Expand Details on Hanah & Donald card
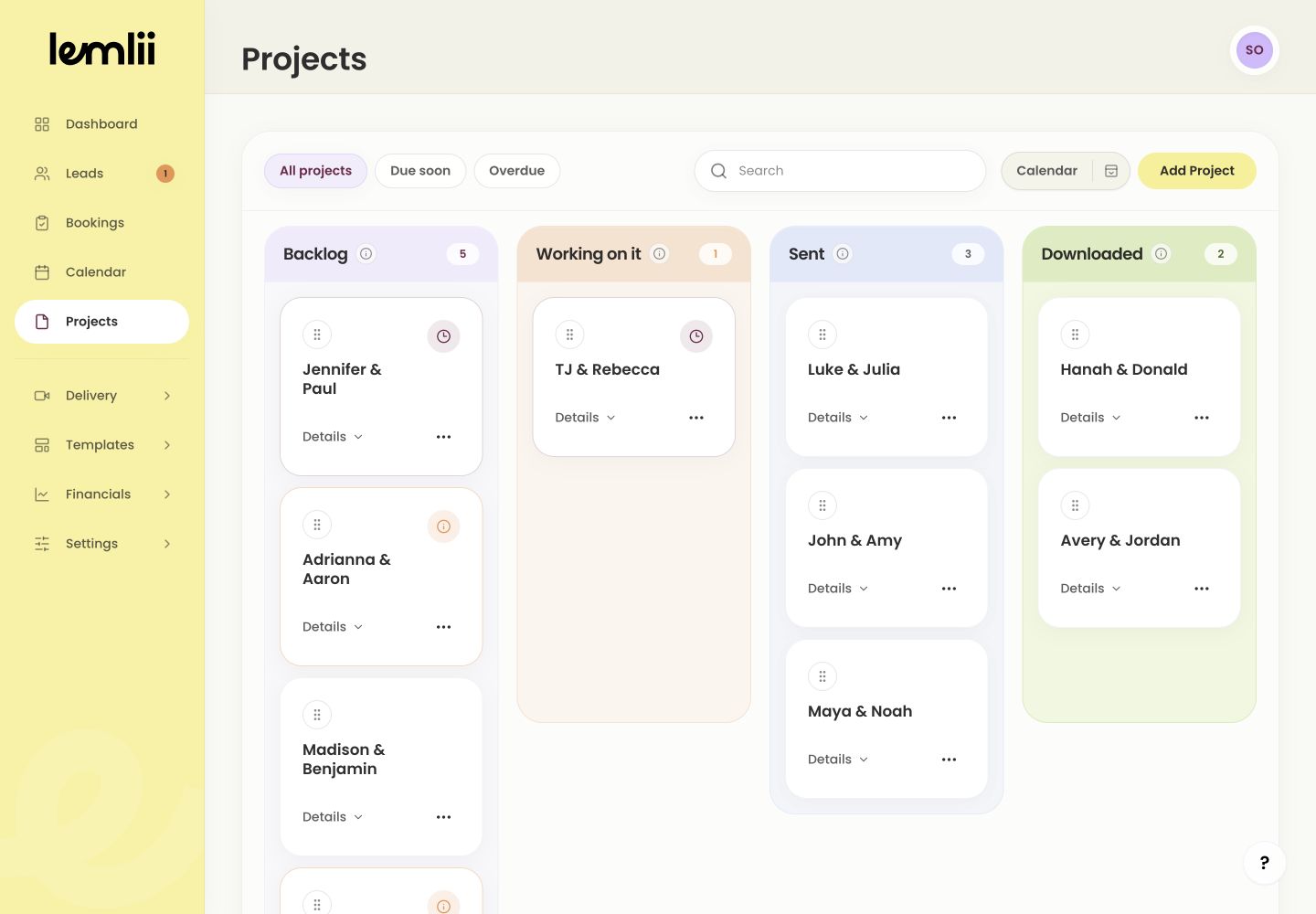 1091,418
